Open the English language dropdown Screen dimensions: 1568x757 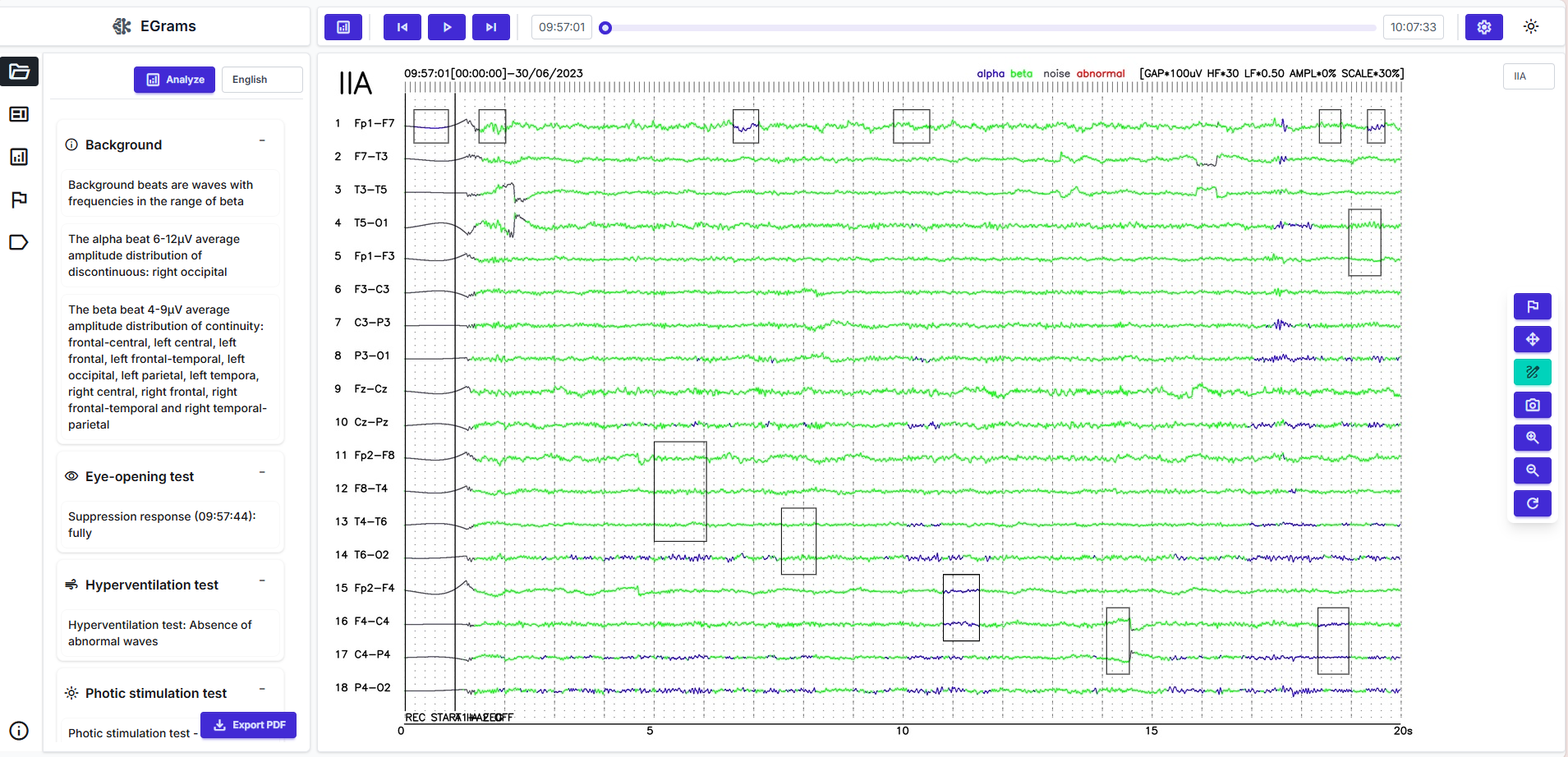(x=261, y=80)
